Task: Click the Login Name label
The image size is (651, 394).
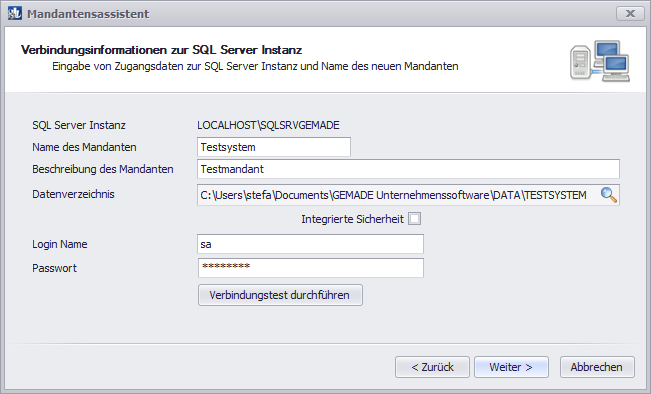Action: click(60, 244)
